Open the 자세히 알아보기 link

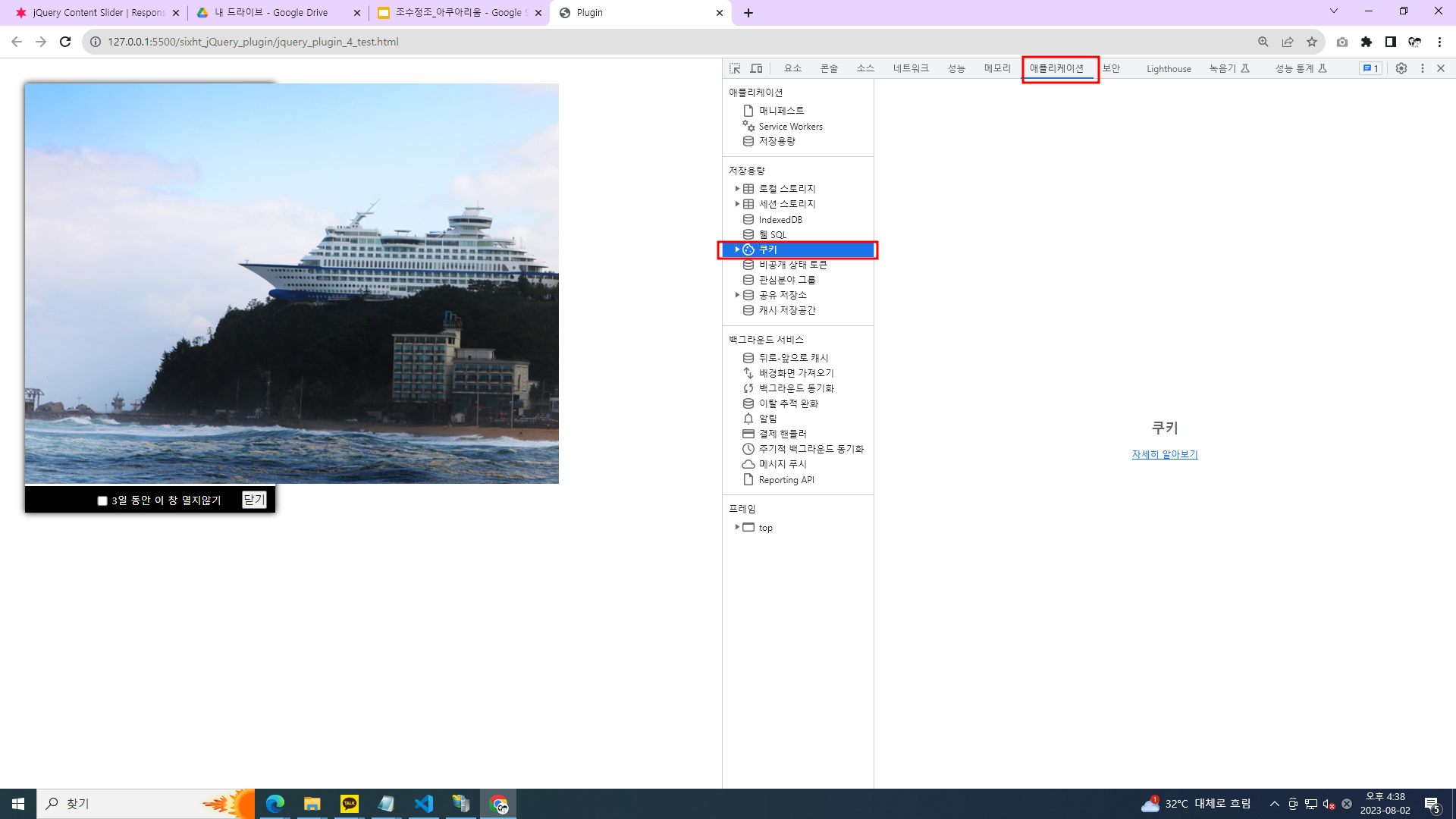pos(1165,454)
